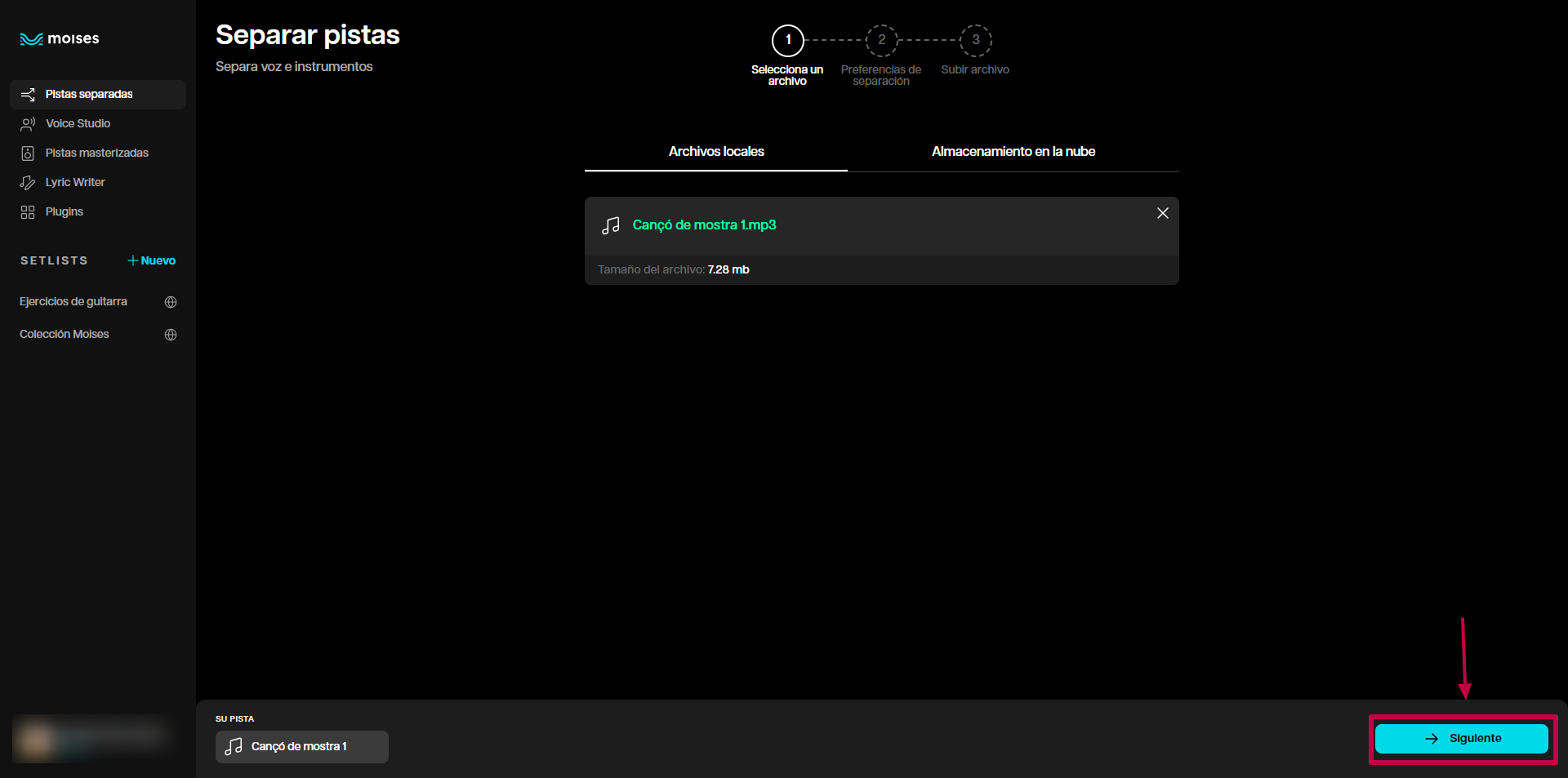1568x778 pixels.
Task: Click the Moises logo icon
Action: pos(31,39)
